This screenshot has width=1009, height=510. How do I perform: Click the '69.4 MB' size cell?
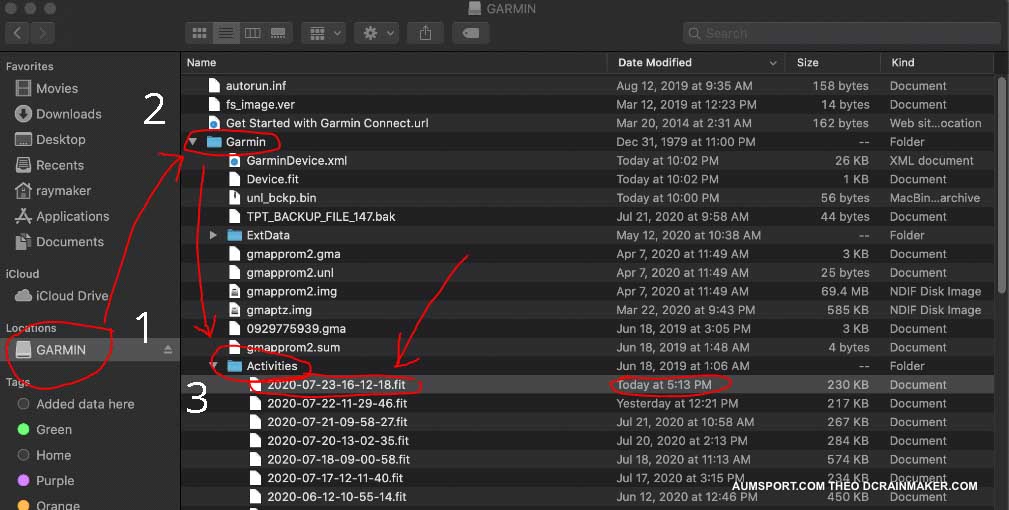pos(845,291)
